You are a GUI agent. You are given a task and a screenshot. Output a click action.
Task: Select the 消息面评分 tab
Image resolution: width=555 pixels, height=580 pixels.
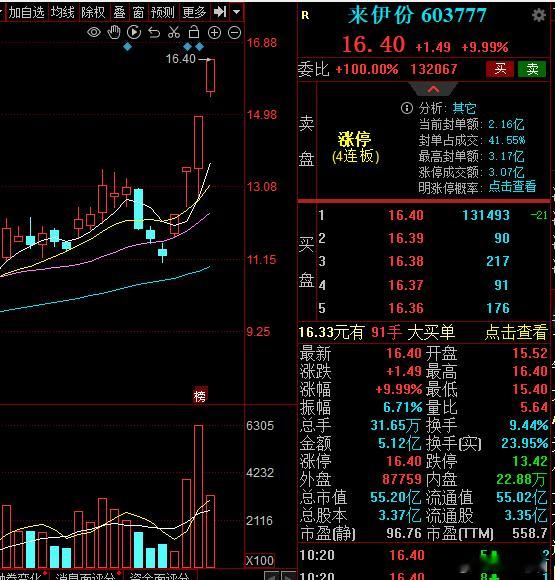click(85, 576)
